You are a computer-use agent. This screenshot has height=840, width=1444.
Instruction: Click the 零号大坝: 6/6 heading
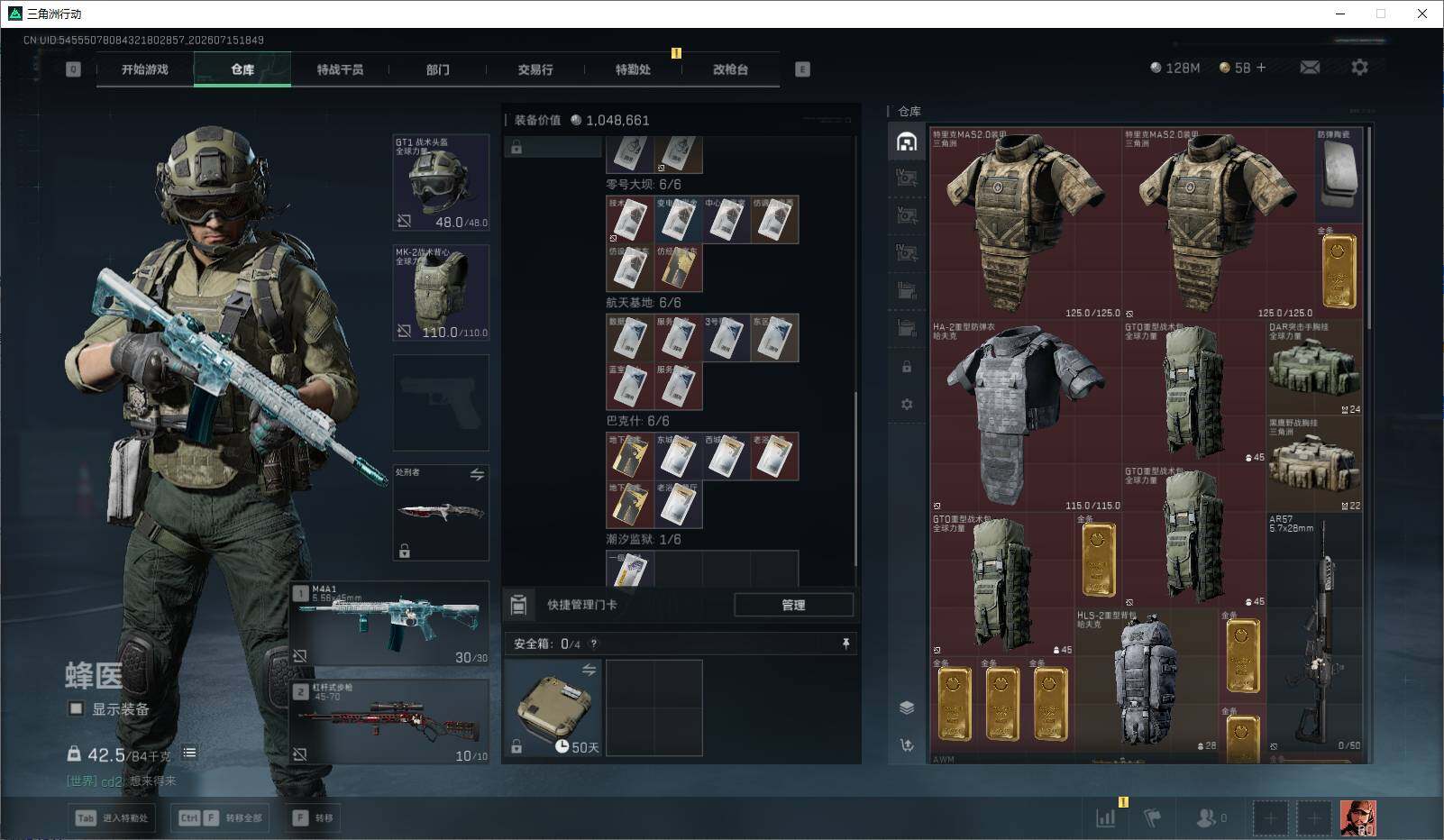click(644, 184)
